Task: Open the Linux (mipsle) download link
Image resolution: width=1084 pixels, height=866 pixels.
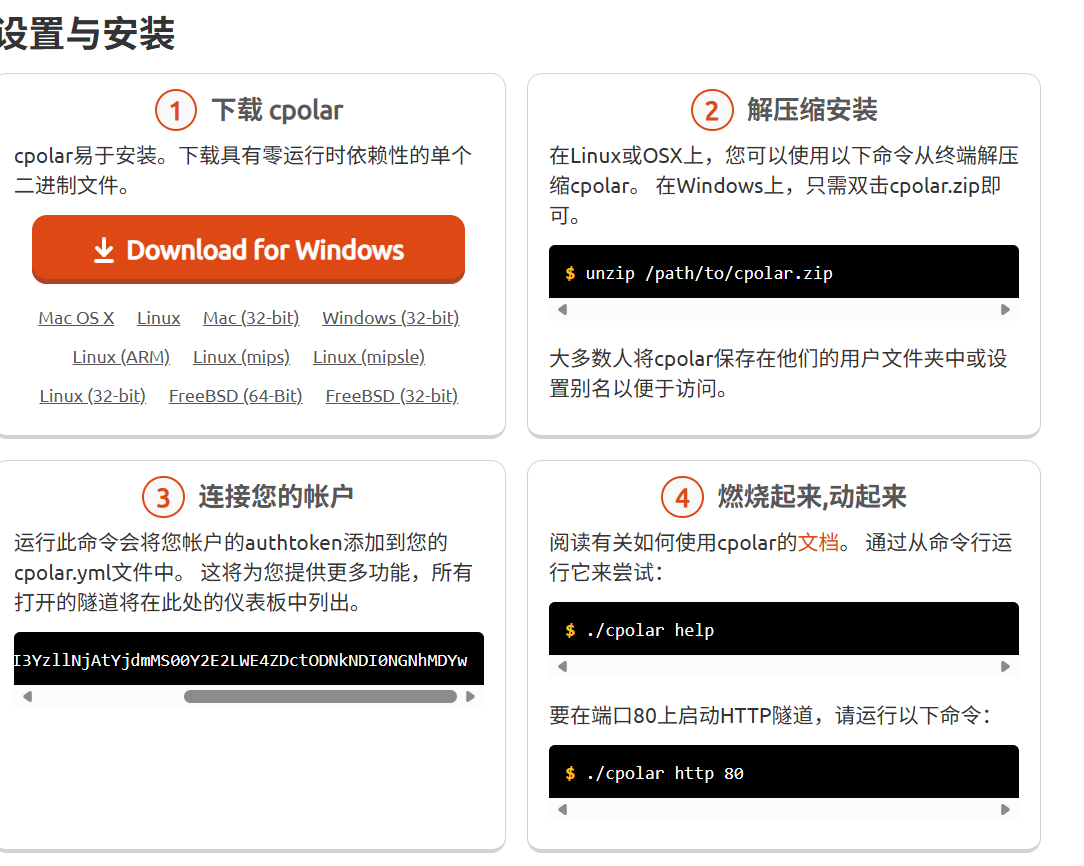Action: pyautogui.click(x=369, y=357)
